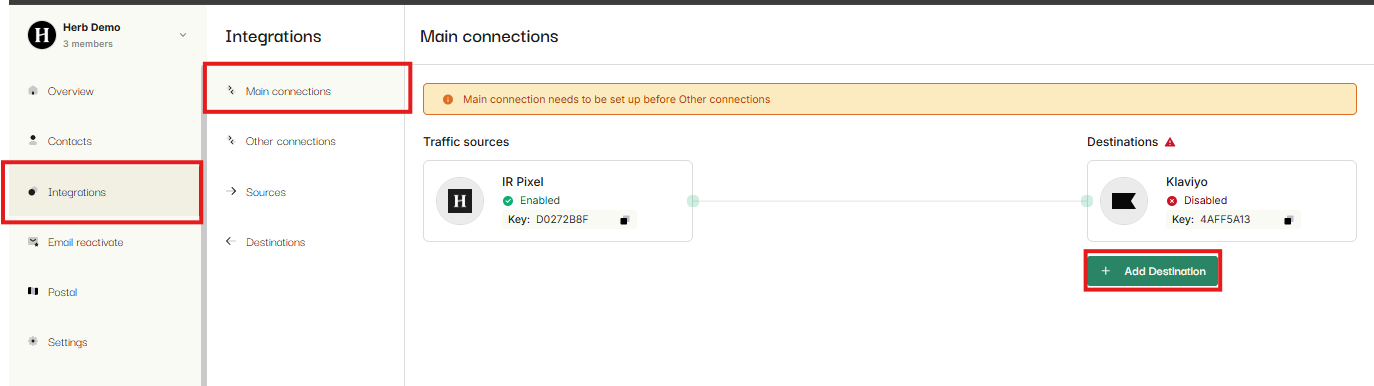This screenshot has height=386, width=1374.
Task: Click the Klaviyo flag logo
Action: [1124, 201]
